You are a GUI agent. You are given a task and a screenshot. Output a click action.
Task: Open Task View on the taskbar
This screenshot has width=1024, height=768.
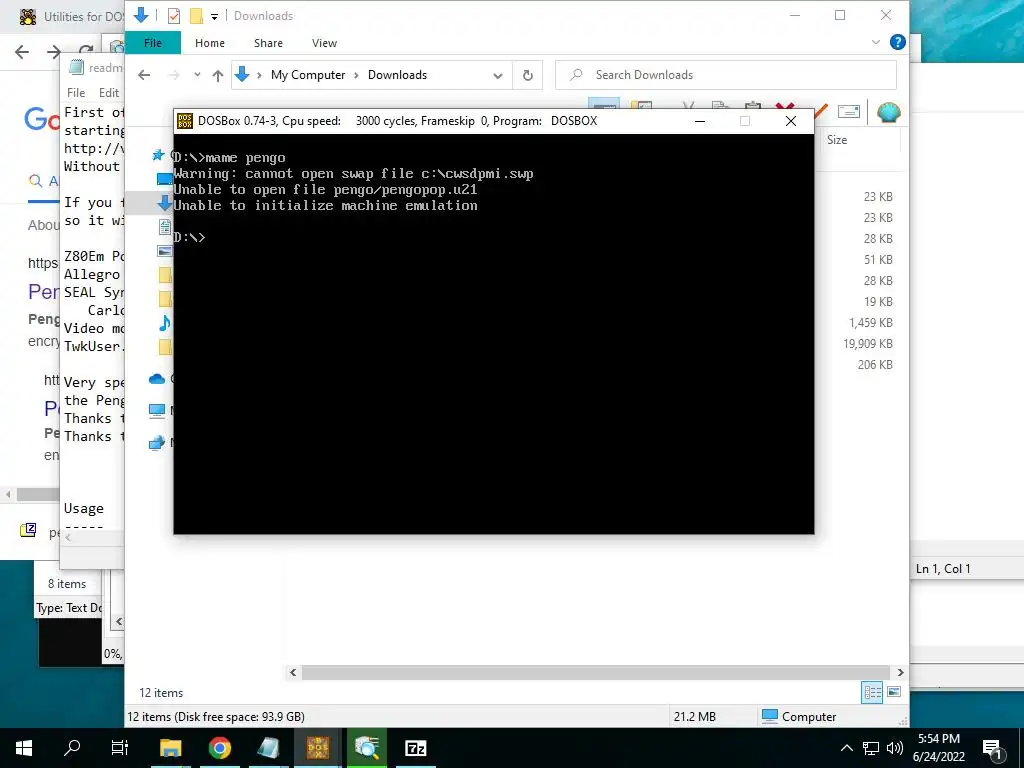tap(120, 748)
